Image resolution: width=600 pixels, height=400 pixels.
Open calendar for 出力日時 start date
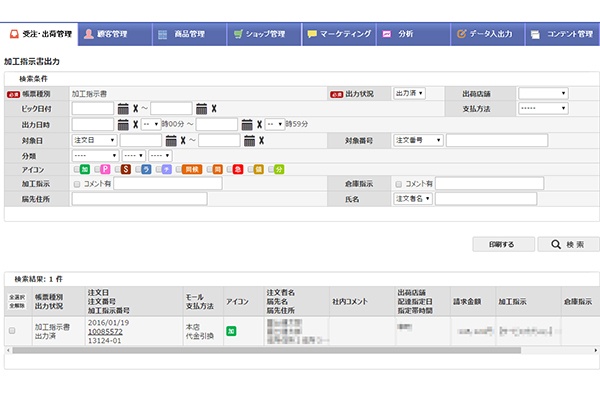[122, 124]
